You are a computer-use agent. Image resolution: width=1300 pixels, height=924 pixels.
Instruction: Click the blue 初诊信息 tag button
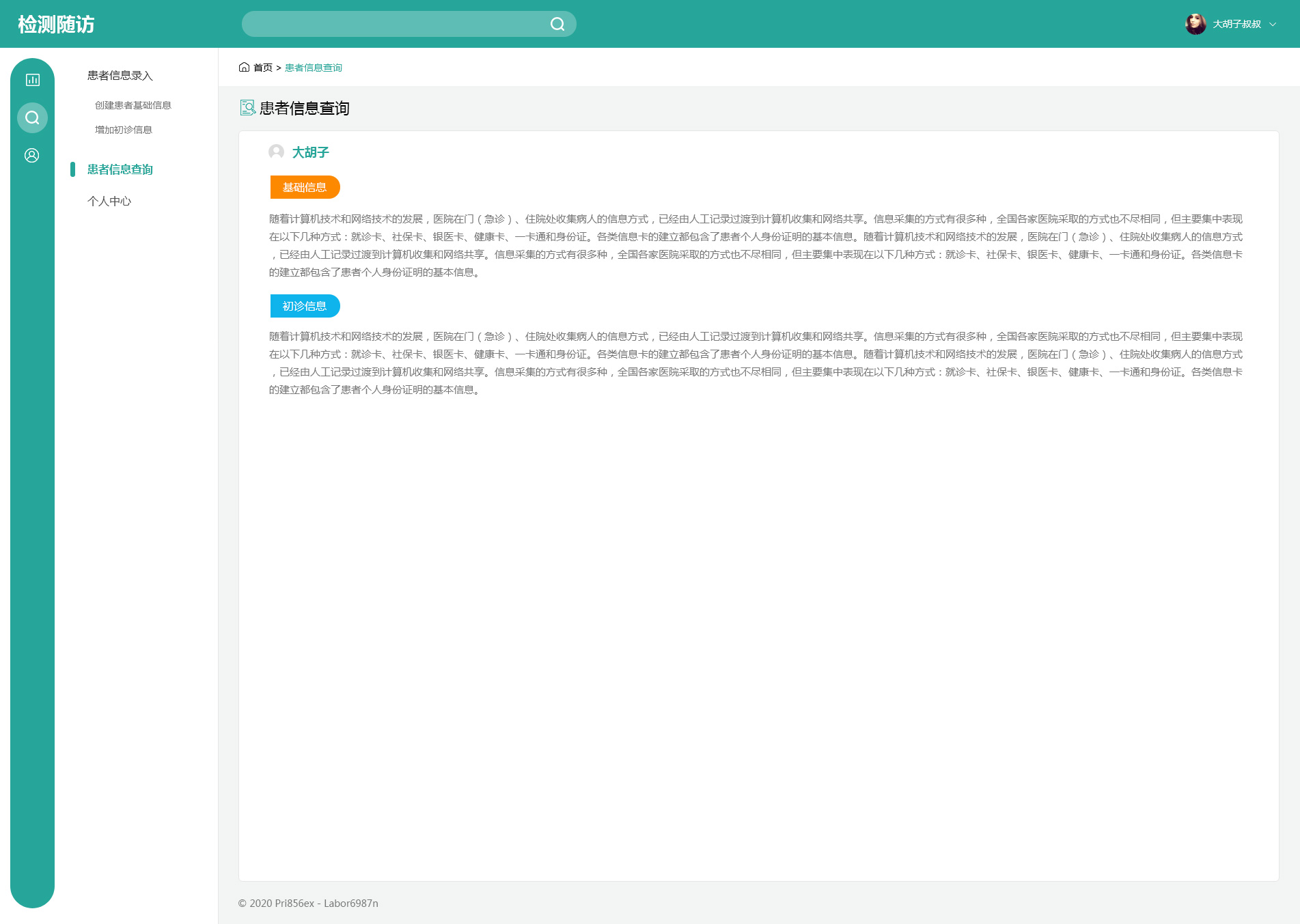[305, 306]
